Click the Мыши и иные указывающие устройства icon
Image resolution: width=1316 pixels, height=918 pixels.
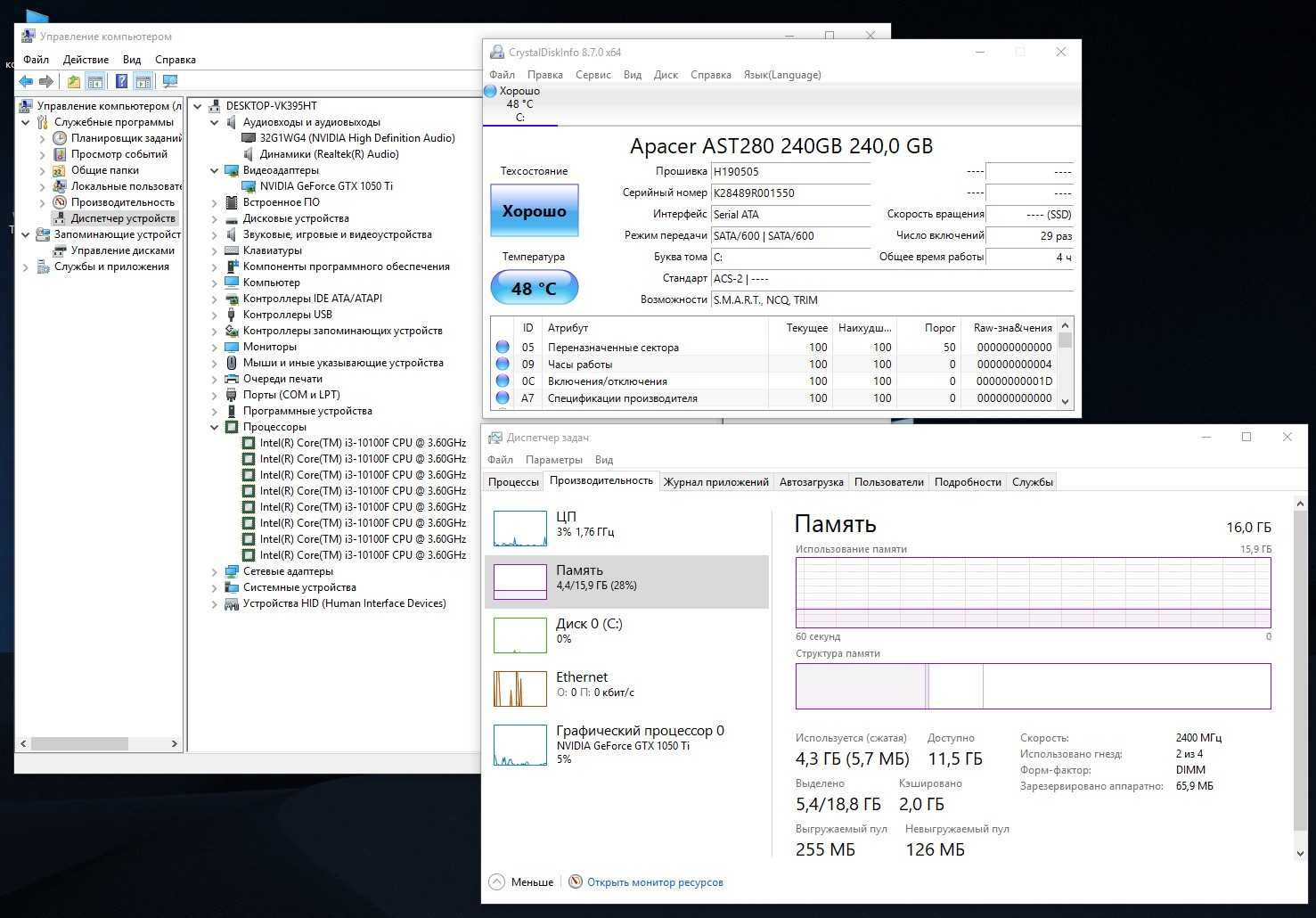[x=232, y=363]
